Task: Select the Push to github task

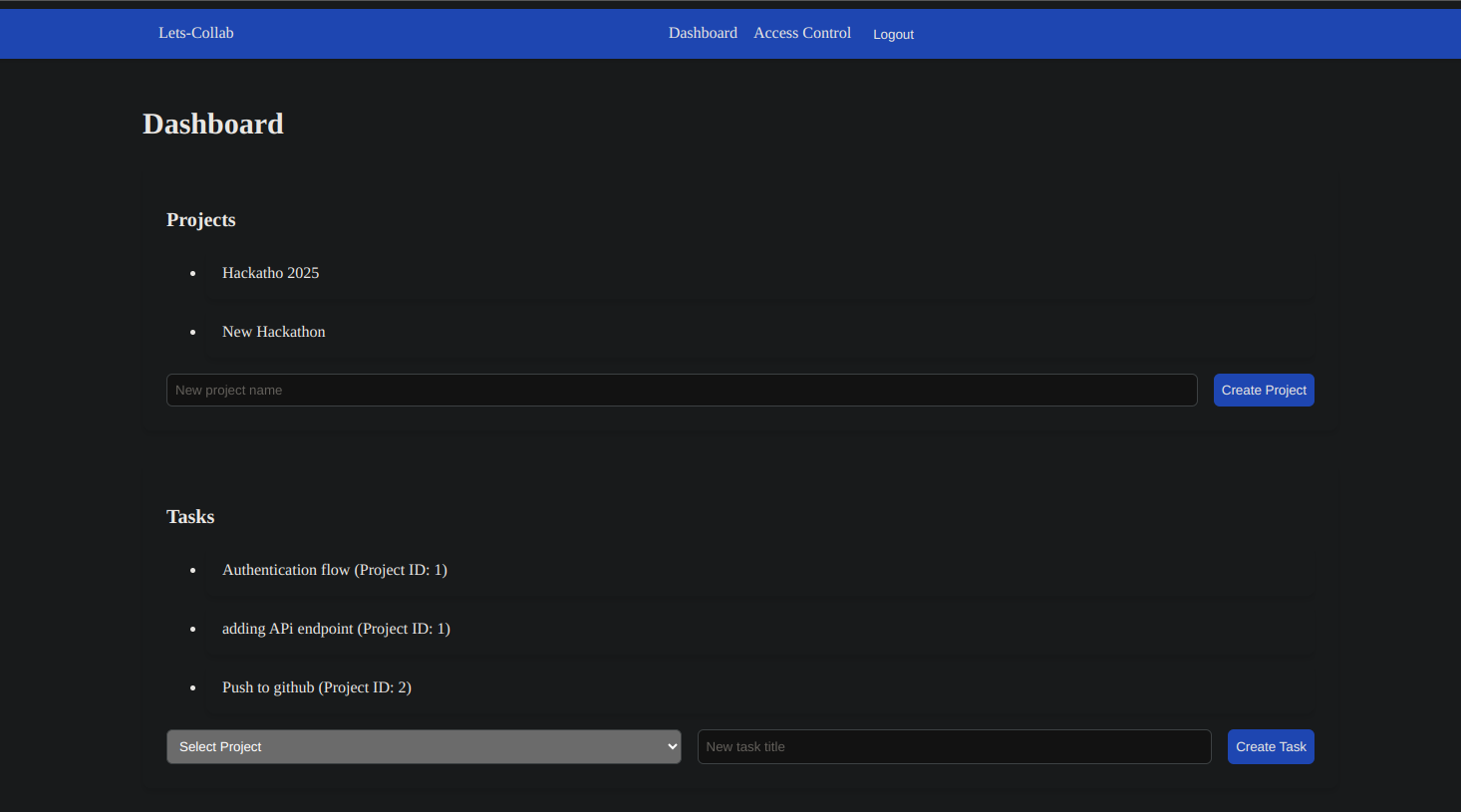Action: click(317, 687)
